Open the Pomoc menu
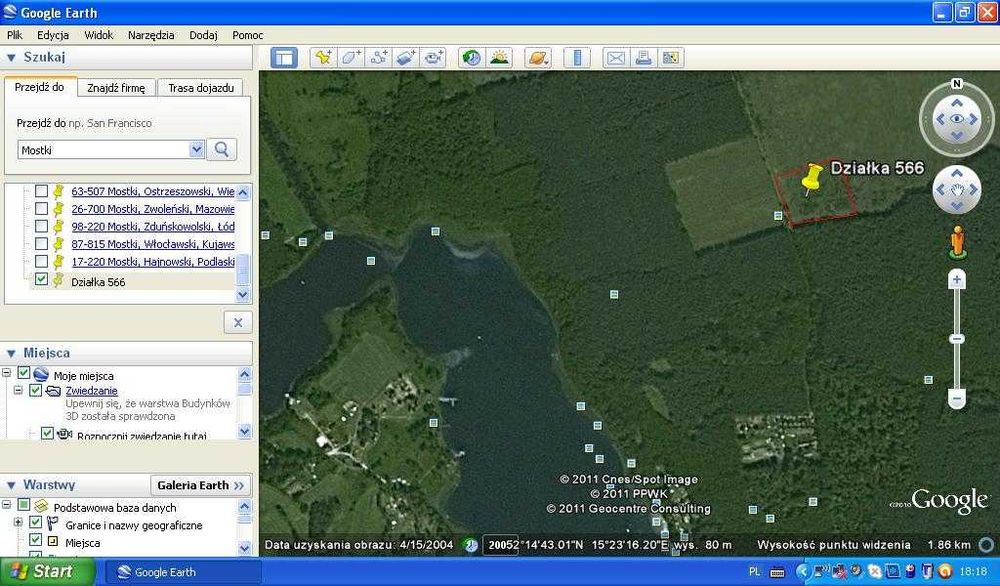1000x586 pixels. 247,35
